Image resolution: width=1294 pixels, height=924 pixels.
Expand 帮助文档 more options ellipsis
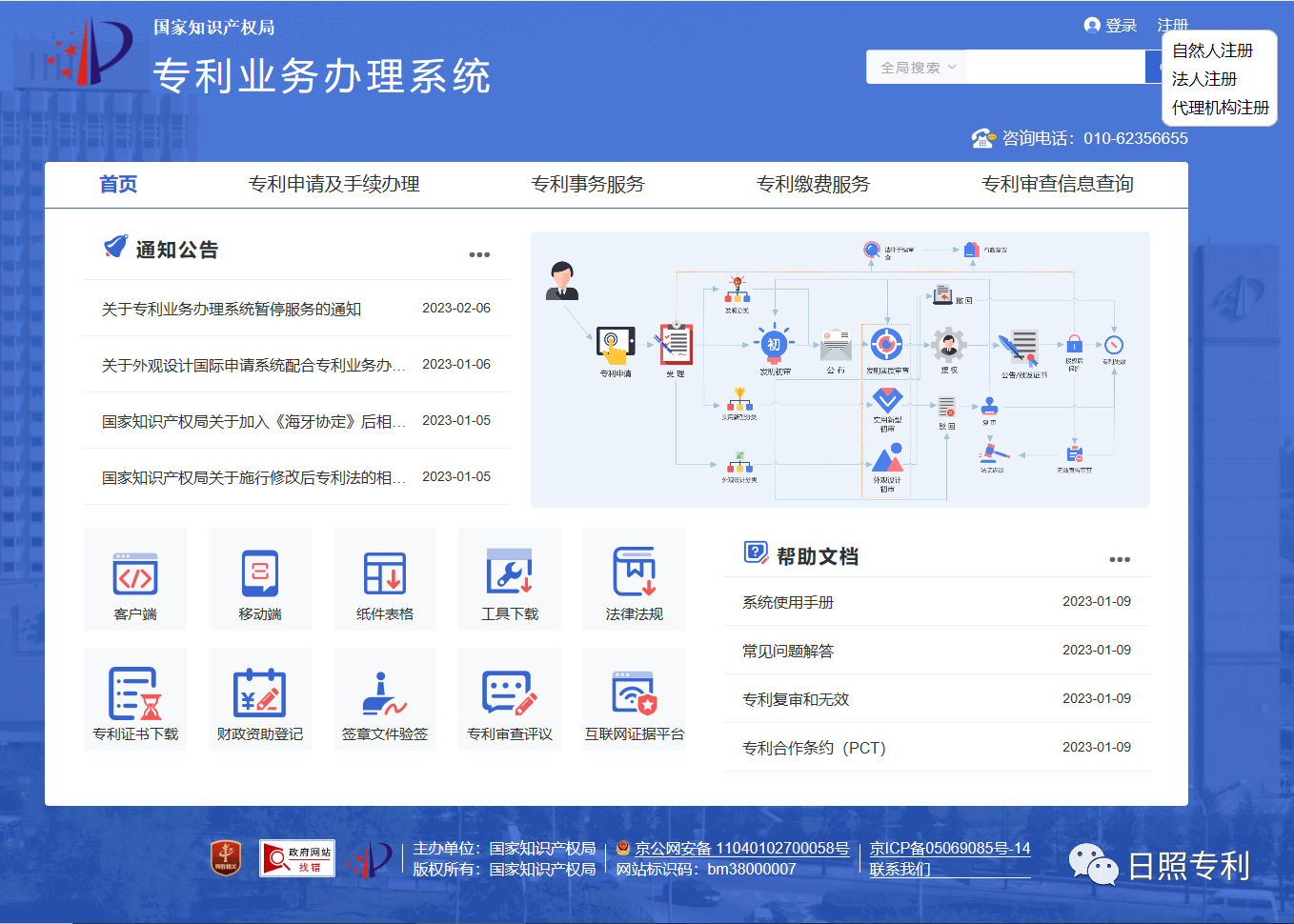[x=1120, y=559]
